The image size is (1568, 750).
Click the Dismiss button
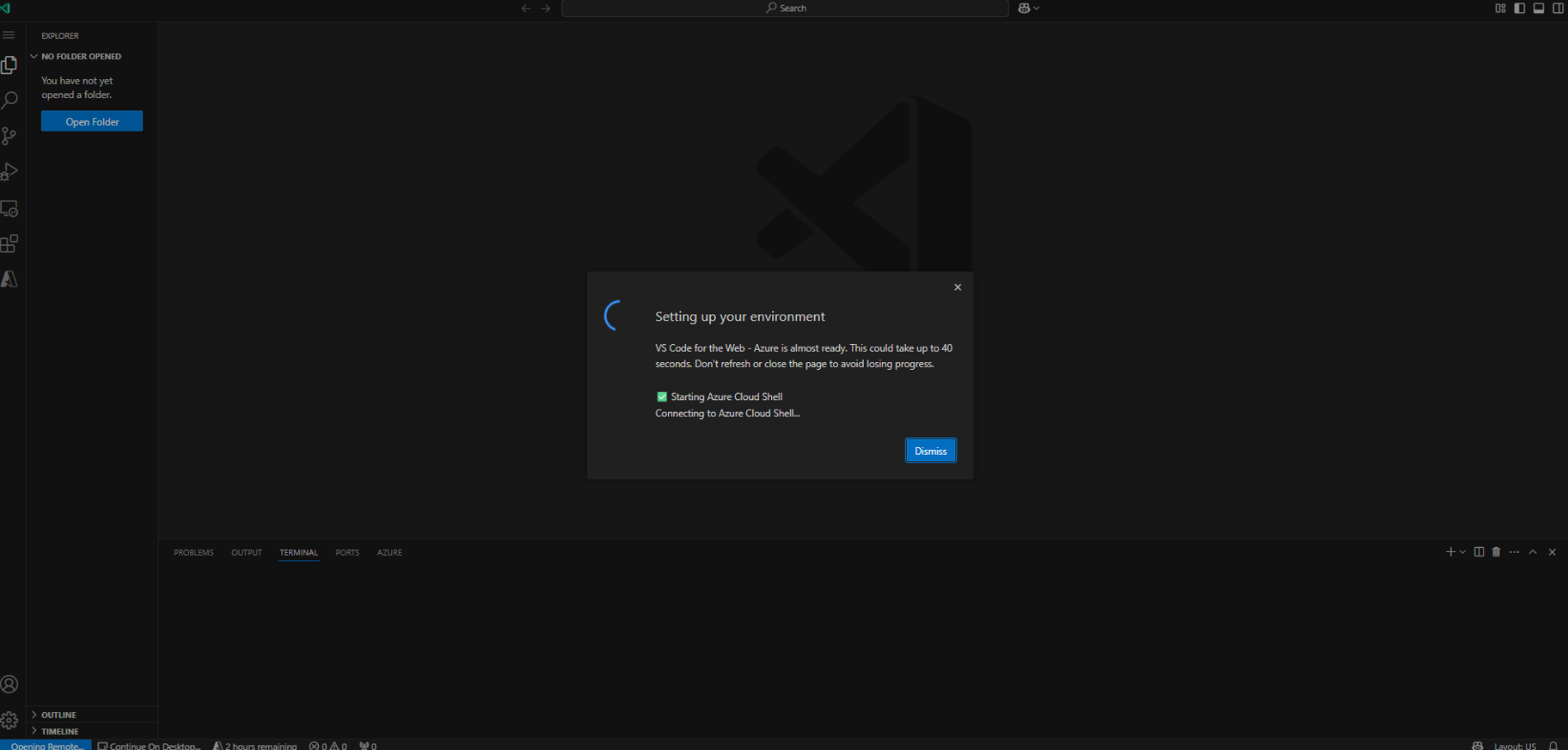(x=931, y=451)
